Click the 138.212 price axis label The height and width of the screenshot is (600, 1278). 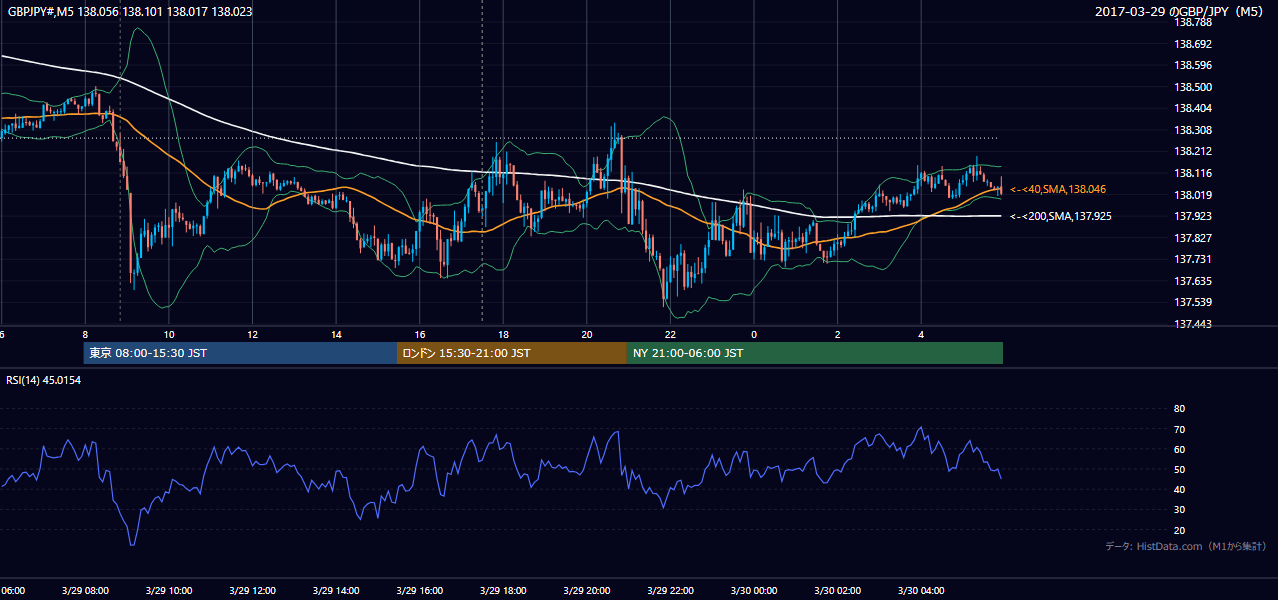click(x=1192, y=152)
